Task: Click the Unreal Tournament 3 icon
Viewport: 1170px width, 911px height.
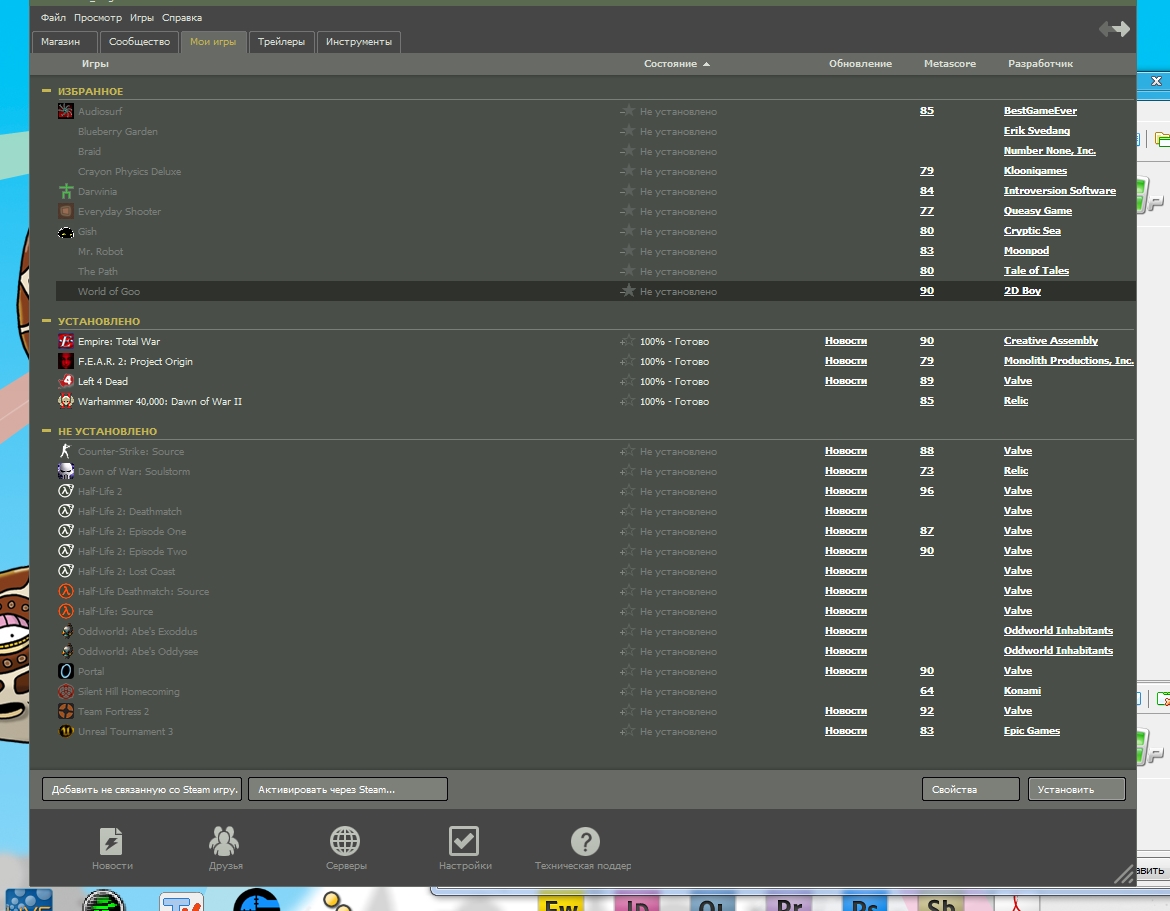Action: [66, 731]
